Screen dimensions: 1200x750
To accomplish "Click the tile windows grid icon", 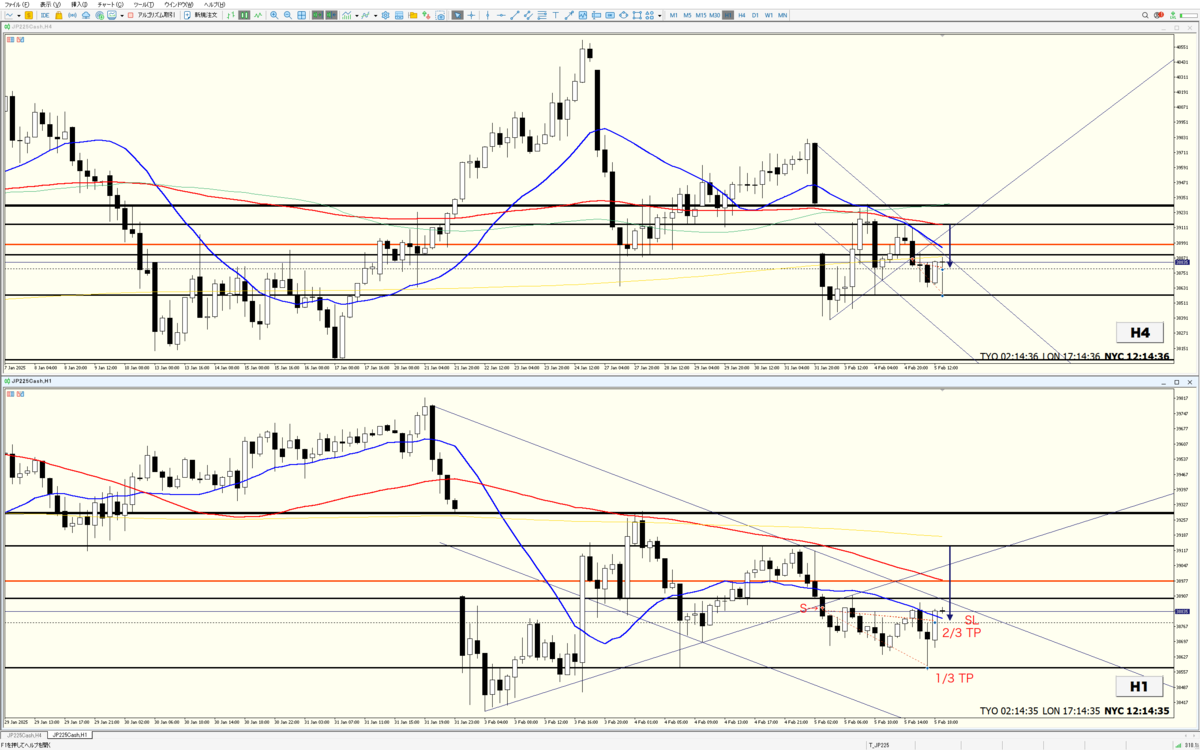I will tap(301, 15).
